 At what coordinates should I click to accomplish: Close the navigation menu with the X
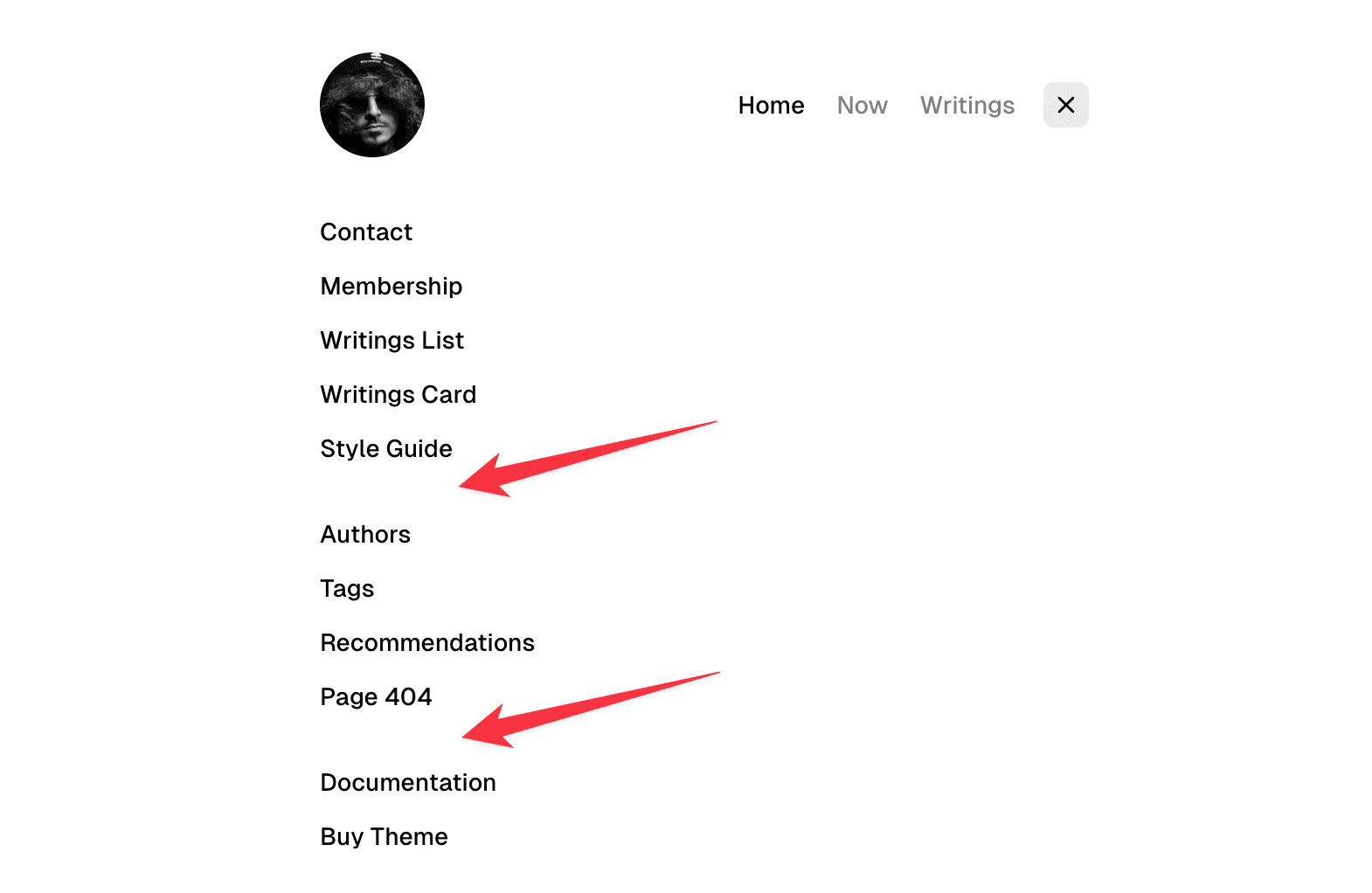[x=1065, y=105]
